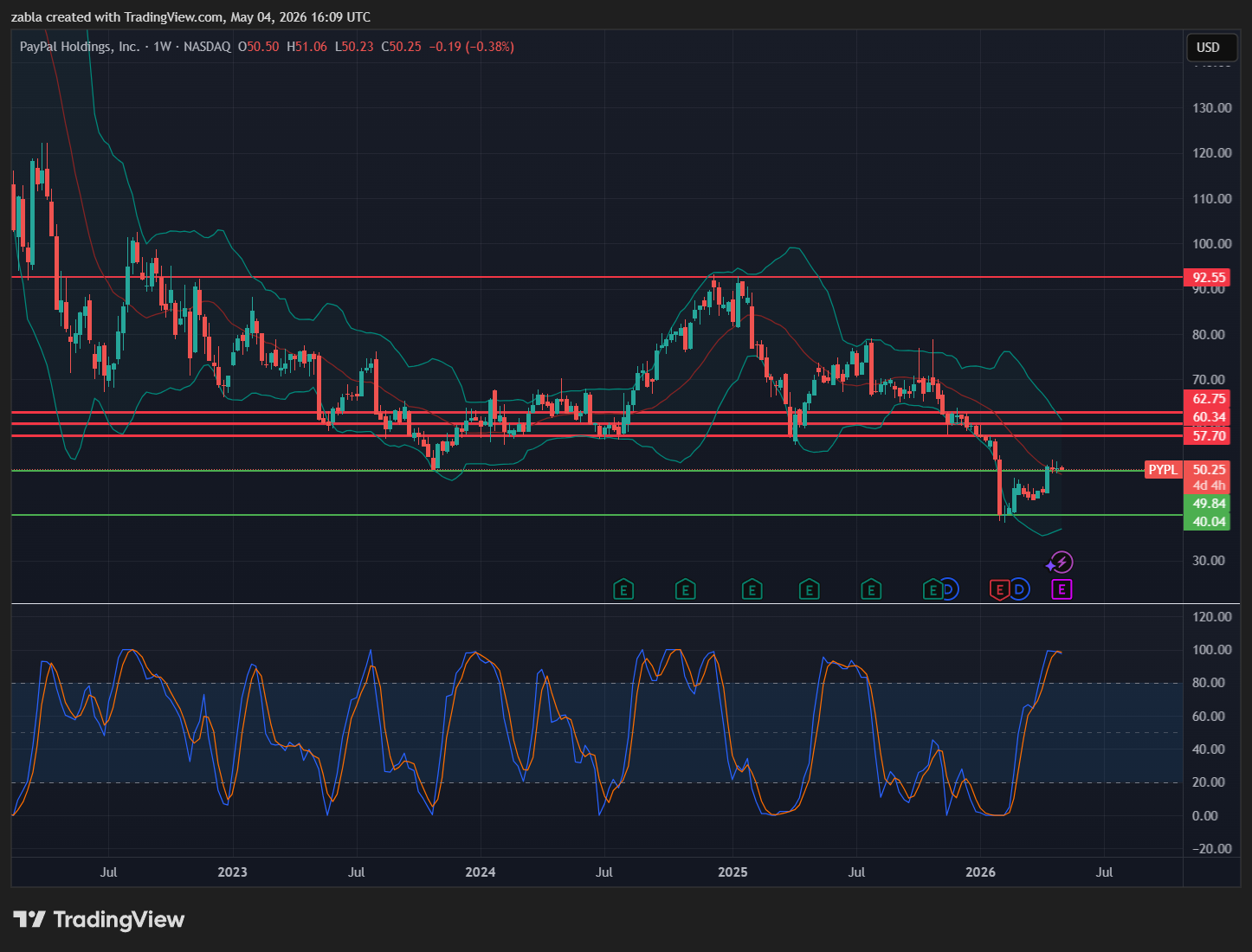
Task: Select the 92.55 horizontal line price label
Action: tap(1209, 278)
